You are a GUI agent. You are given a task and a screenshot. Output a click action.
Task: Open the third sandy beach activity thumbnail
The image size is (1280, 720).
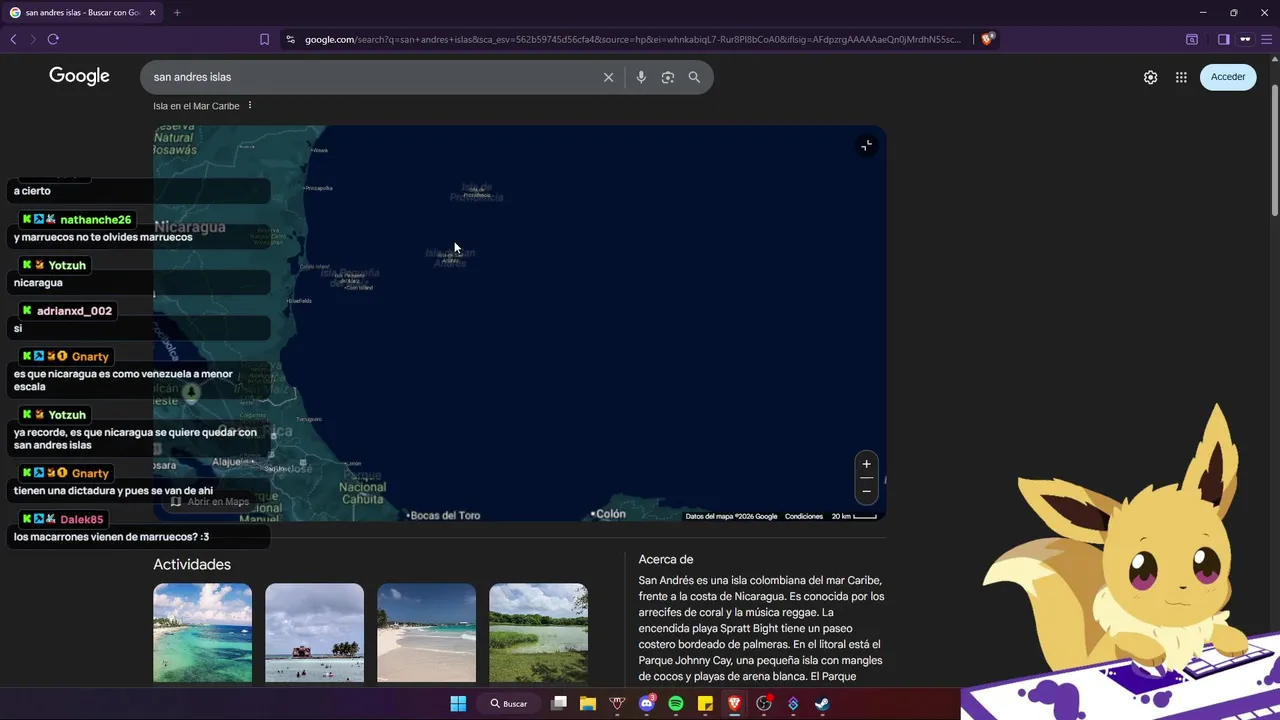pos(426,633)
